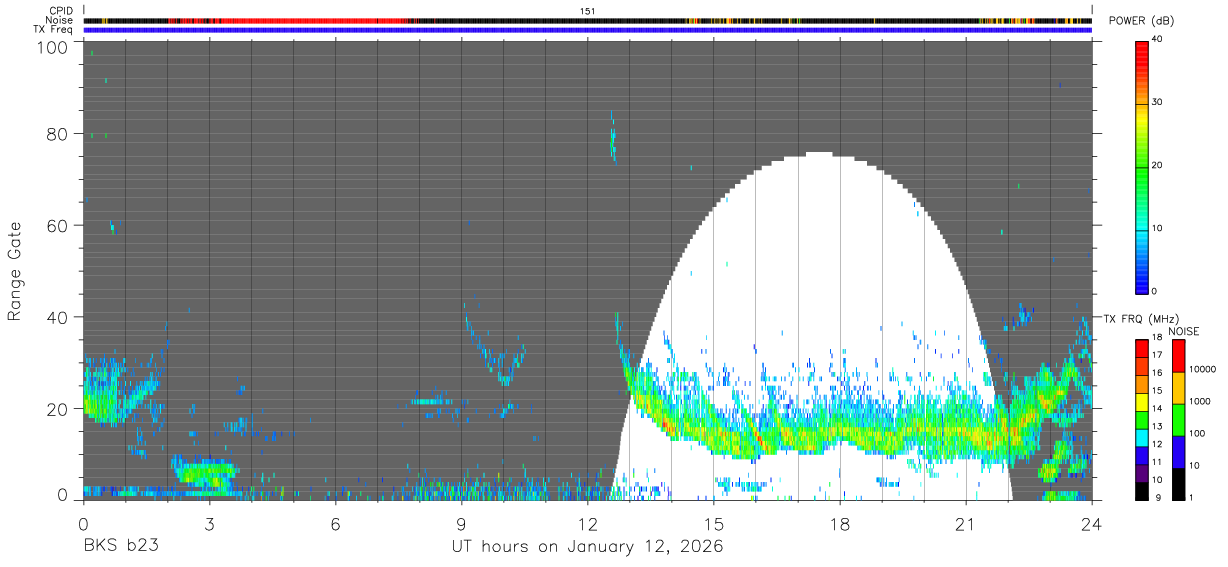Click x-axis tick label '9'

pos(461,524)
